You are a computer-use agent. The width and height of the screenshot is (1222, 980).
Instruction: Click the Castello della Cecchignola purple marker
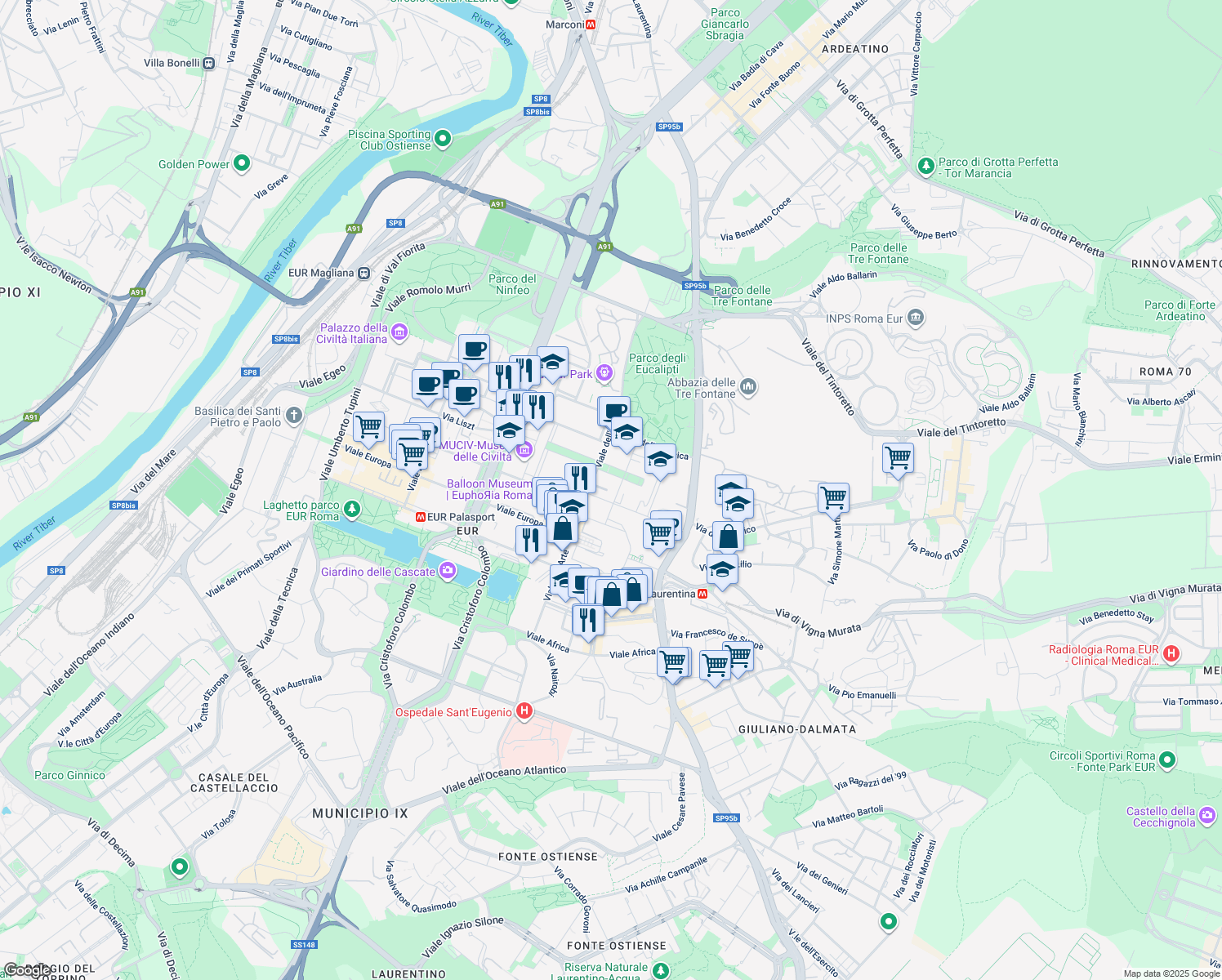click(1206, 816)
